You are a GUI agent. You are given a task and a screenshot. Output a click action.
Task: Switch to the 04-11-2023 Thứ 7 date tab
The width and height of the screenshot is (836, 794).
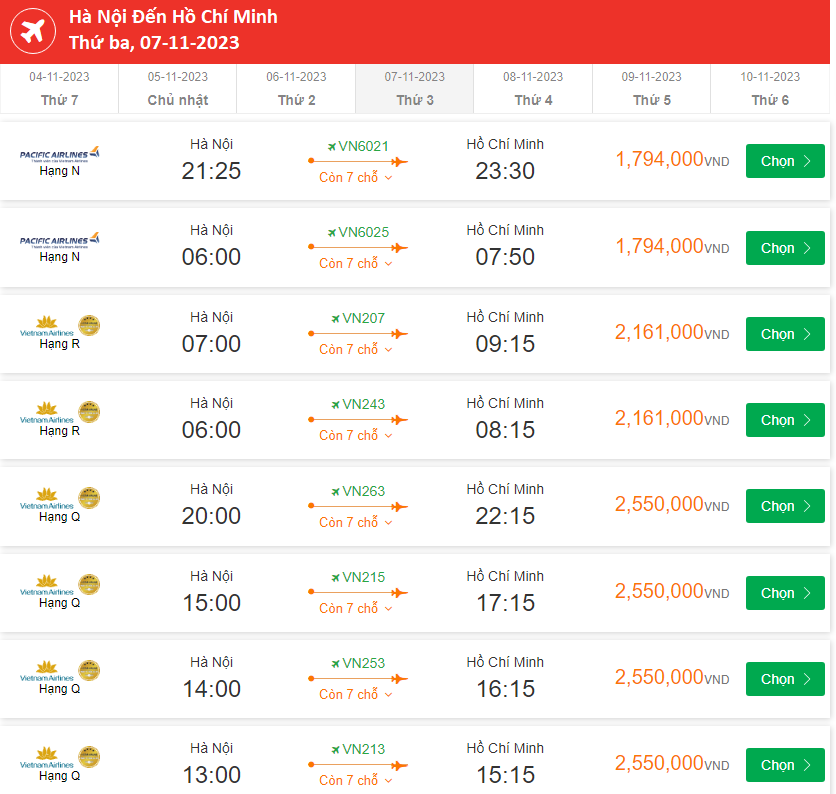pos(59,88)
